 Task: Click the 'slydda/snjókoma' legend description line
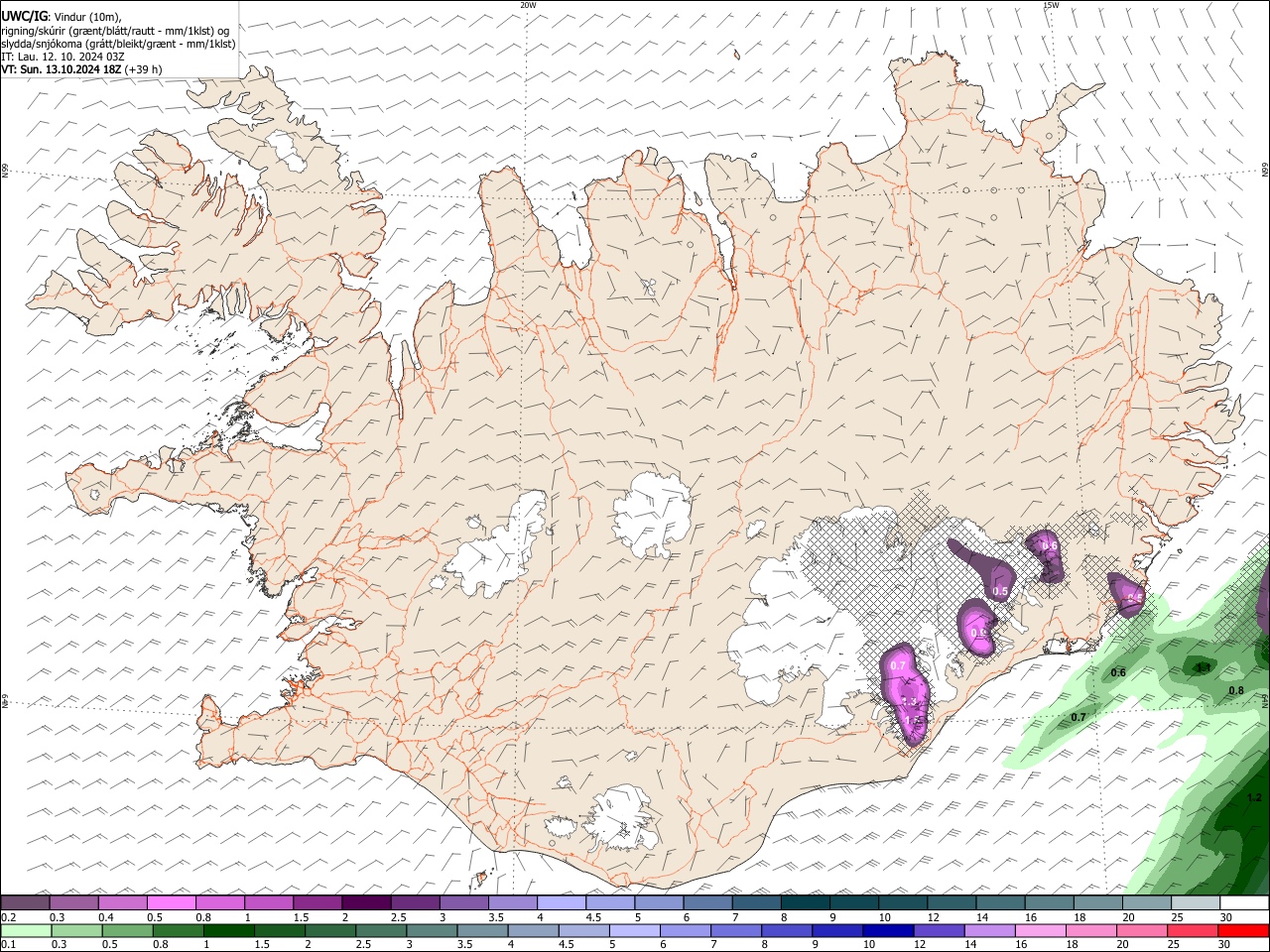pyautogui.click(x=118, y=44)
